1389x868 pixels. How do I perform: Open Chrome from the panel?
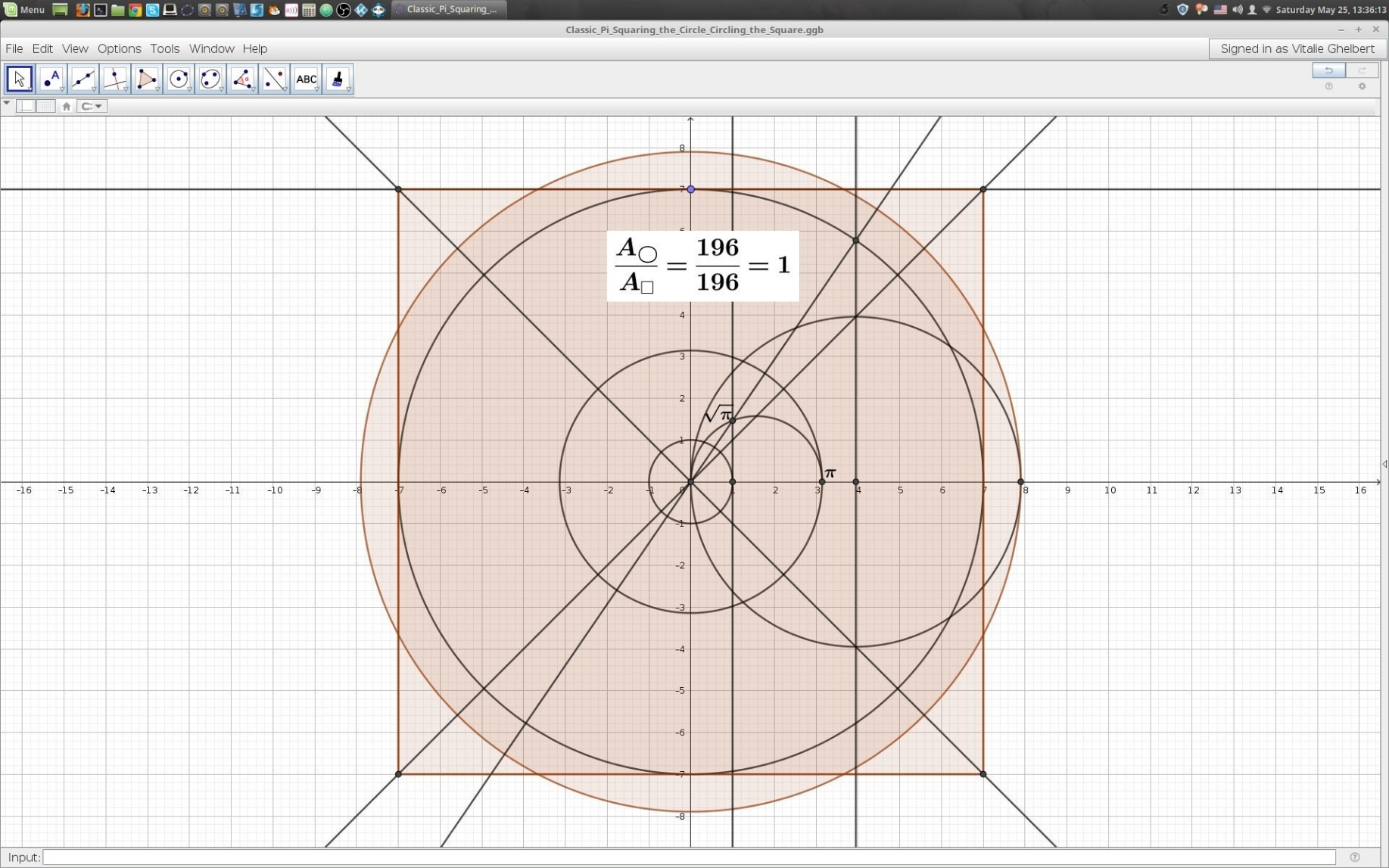coord(135,10)
